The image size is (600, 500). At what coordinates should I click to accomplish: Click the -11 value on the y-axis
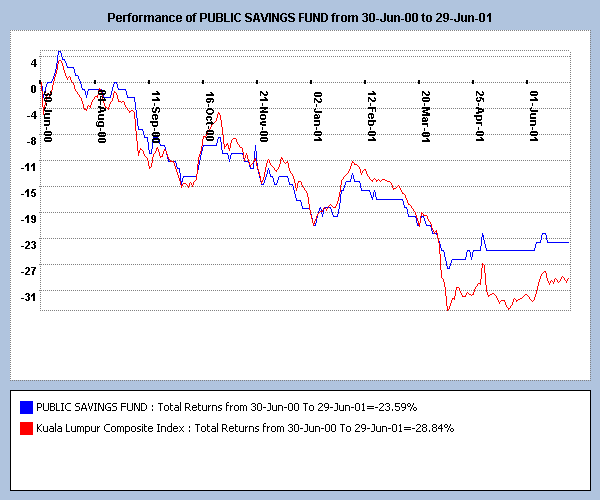(x=29, y=167)
